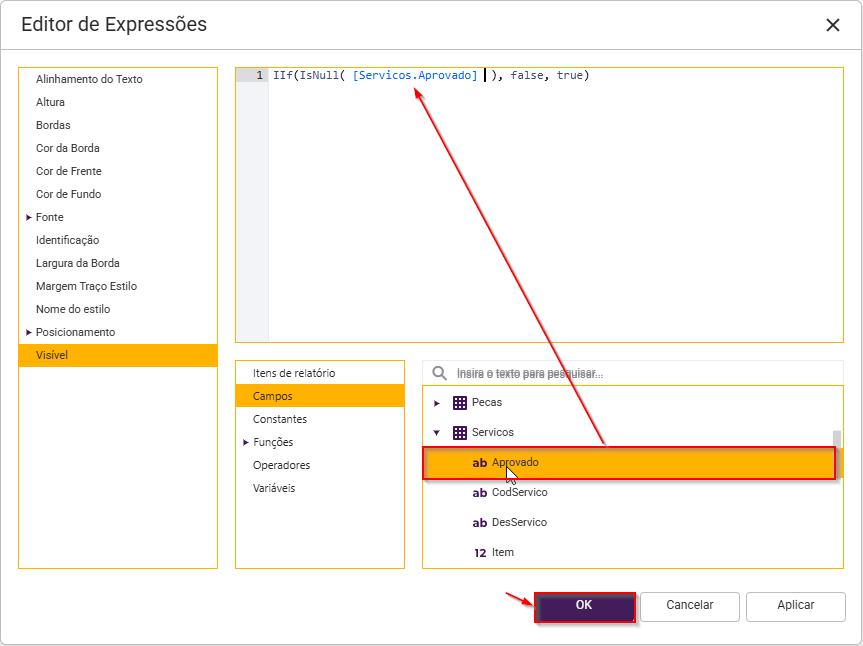The height and width of the screenshot is (646, 863).
Task: Close the Editor de Expressões dialog
Action: 832,25
